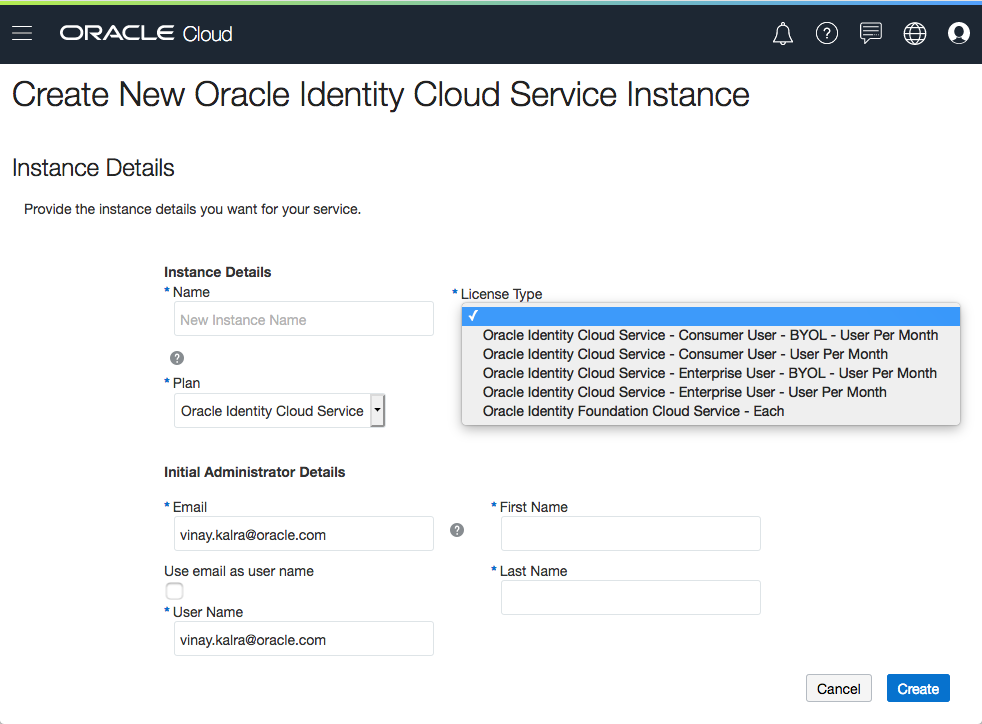Open the language globe icon
Viewport: 982px width, 724px height.
tap(915, 34)
